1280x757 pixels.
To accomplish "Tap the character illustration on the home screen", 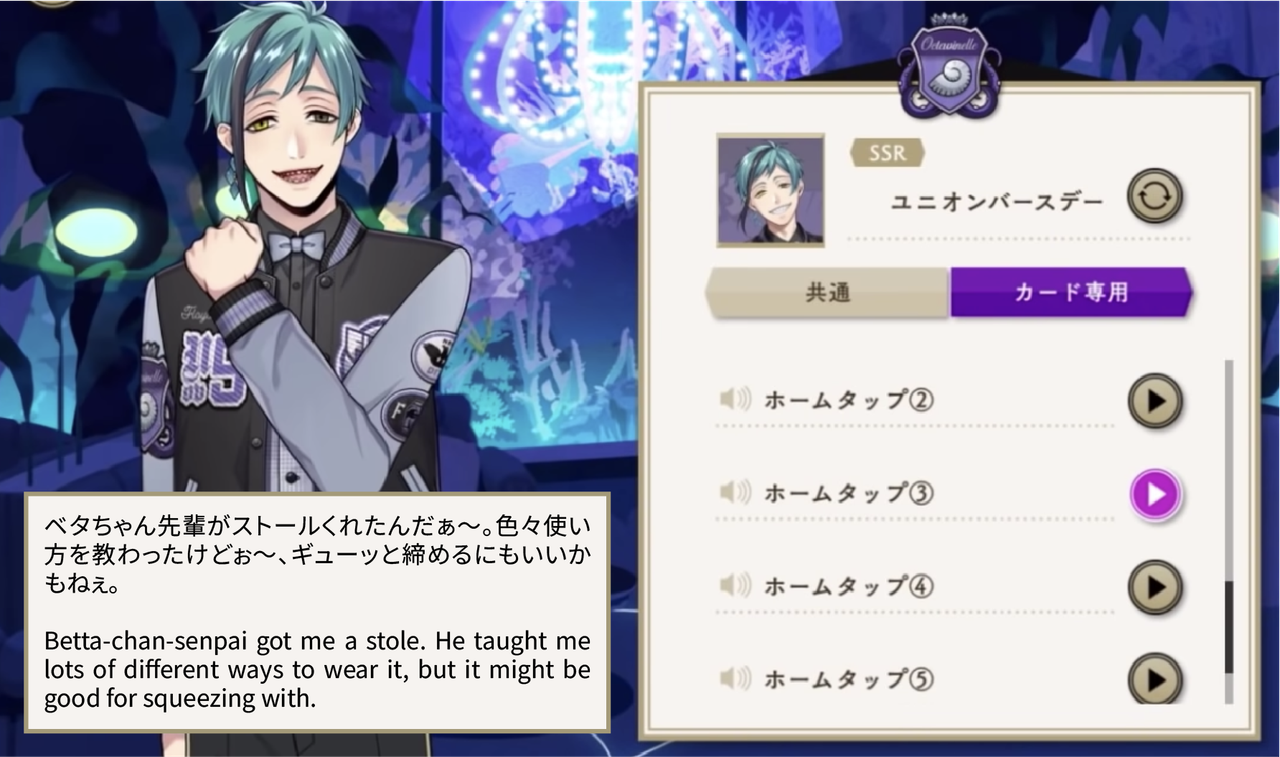I will pos(300,260).
